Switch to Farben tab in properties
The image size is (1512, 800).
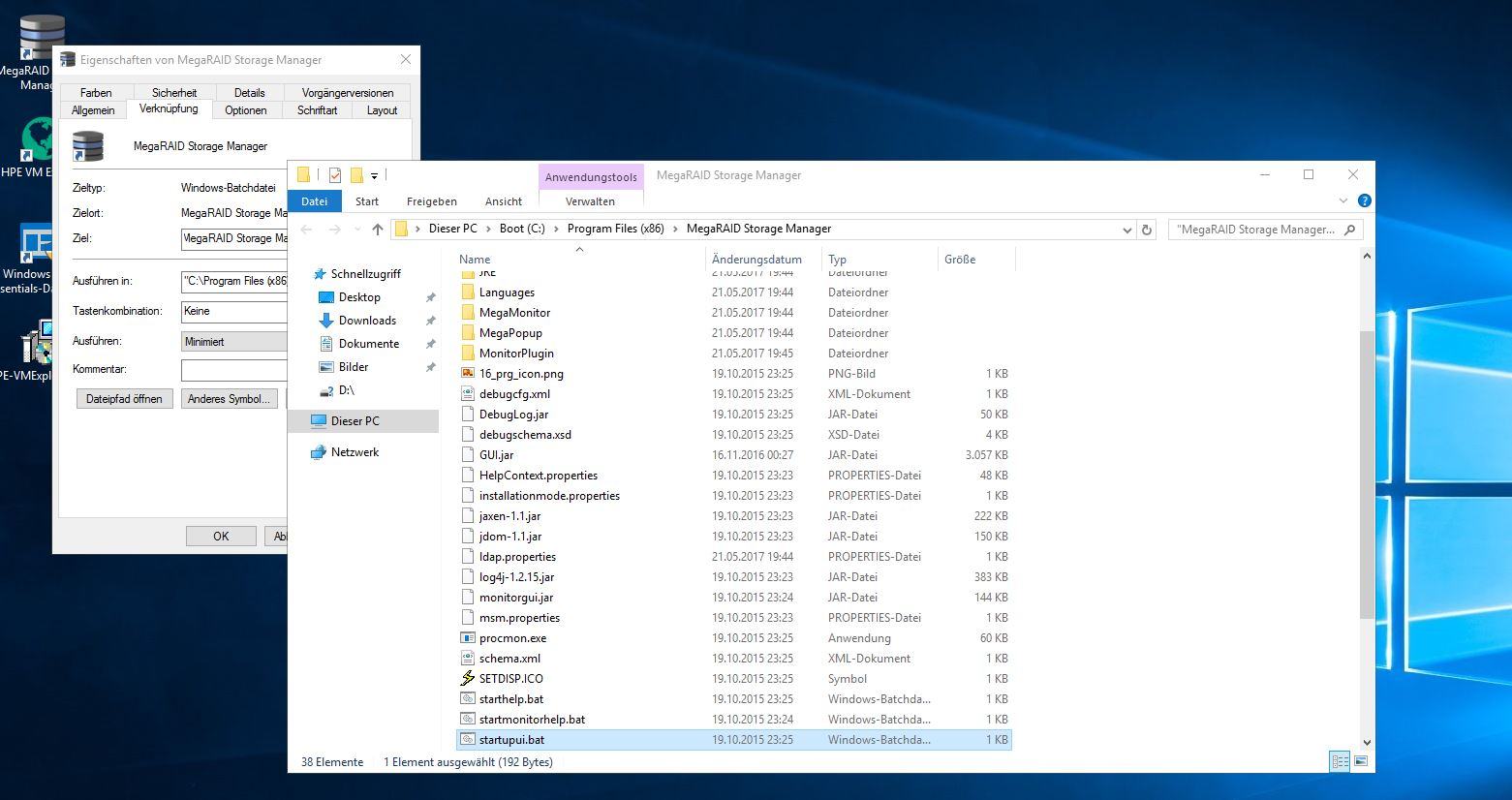pos(96,93)
